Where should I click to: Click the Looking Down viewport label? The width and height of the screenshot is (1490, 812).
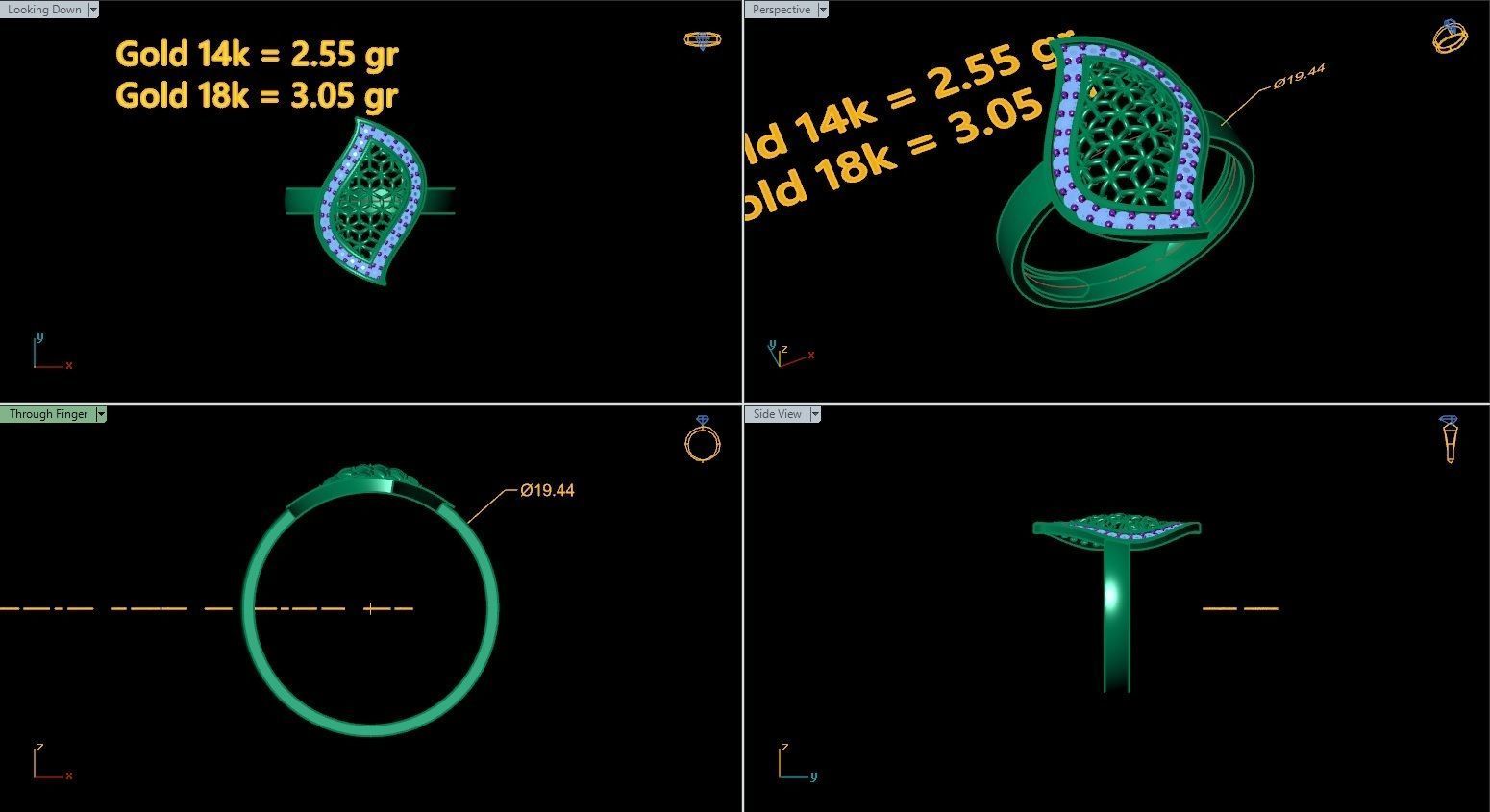point(44,10)
